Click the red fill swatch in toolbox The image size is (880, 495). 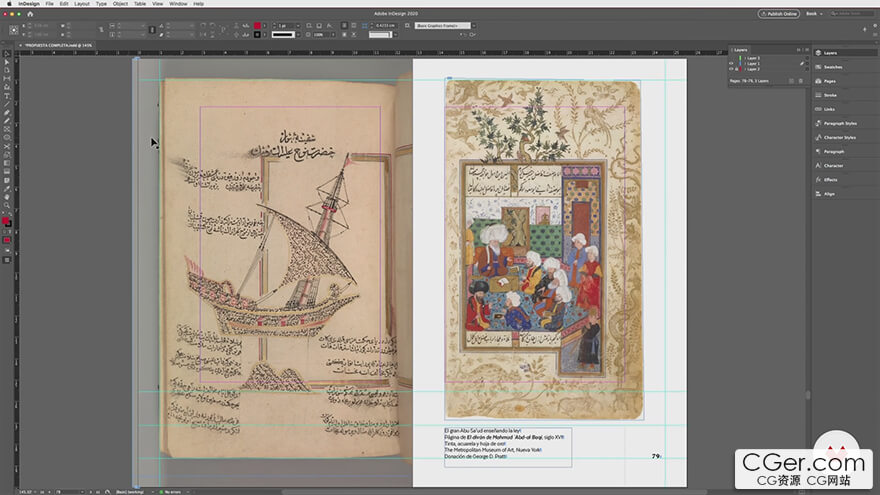tap(6, 221)
